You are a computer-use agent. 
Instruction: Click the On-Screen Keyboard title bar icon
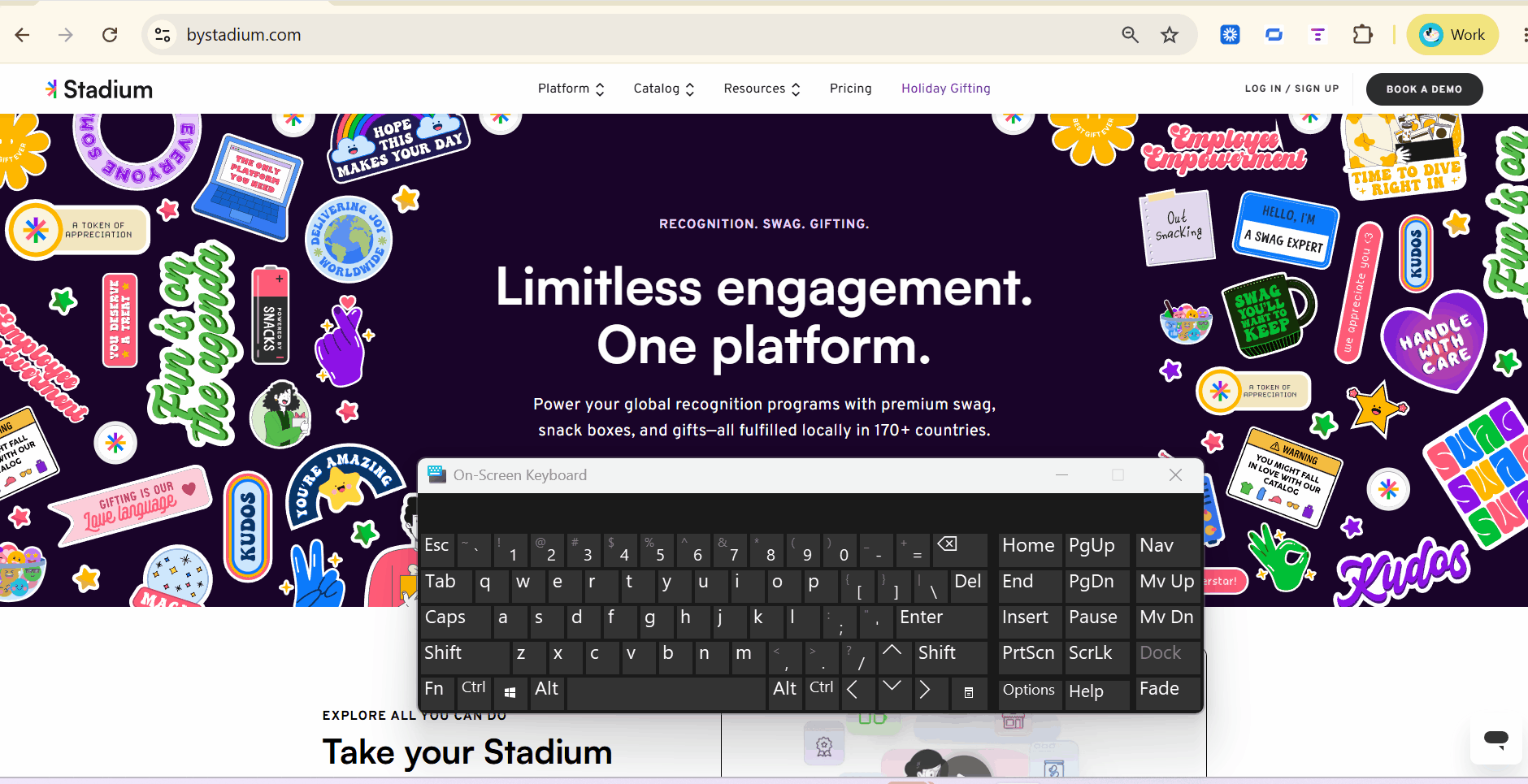(437, 474)
